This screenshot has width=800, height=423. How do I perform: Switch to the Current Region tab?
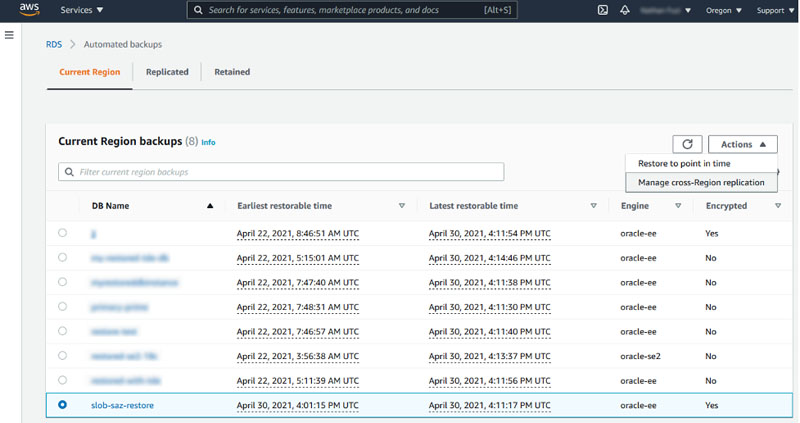tap(90, 72)
